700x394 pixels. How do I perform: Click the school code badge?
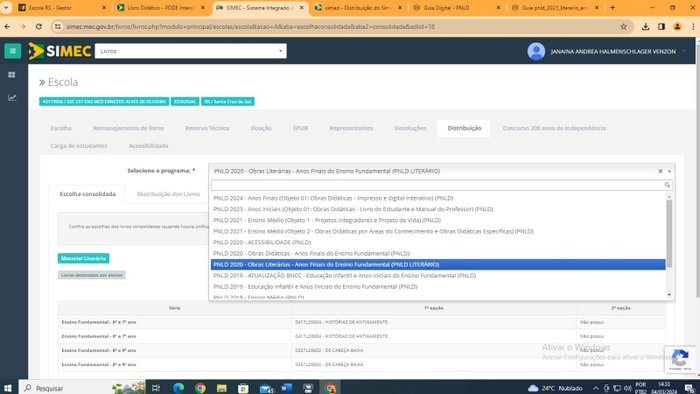tap(104, 101)
